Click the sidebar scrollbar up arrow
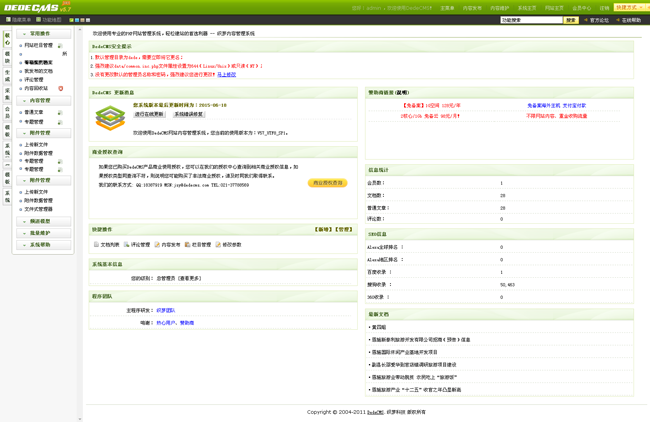The height and width of the screenshot is (422, 650). click(x=80, y=29)
